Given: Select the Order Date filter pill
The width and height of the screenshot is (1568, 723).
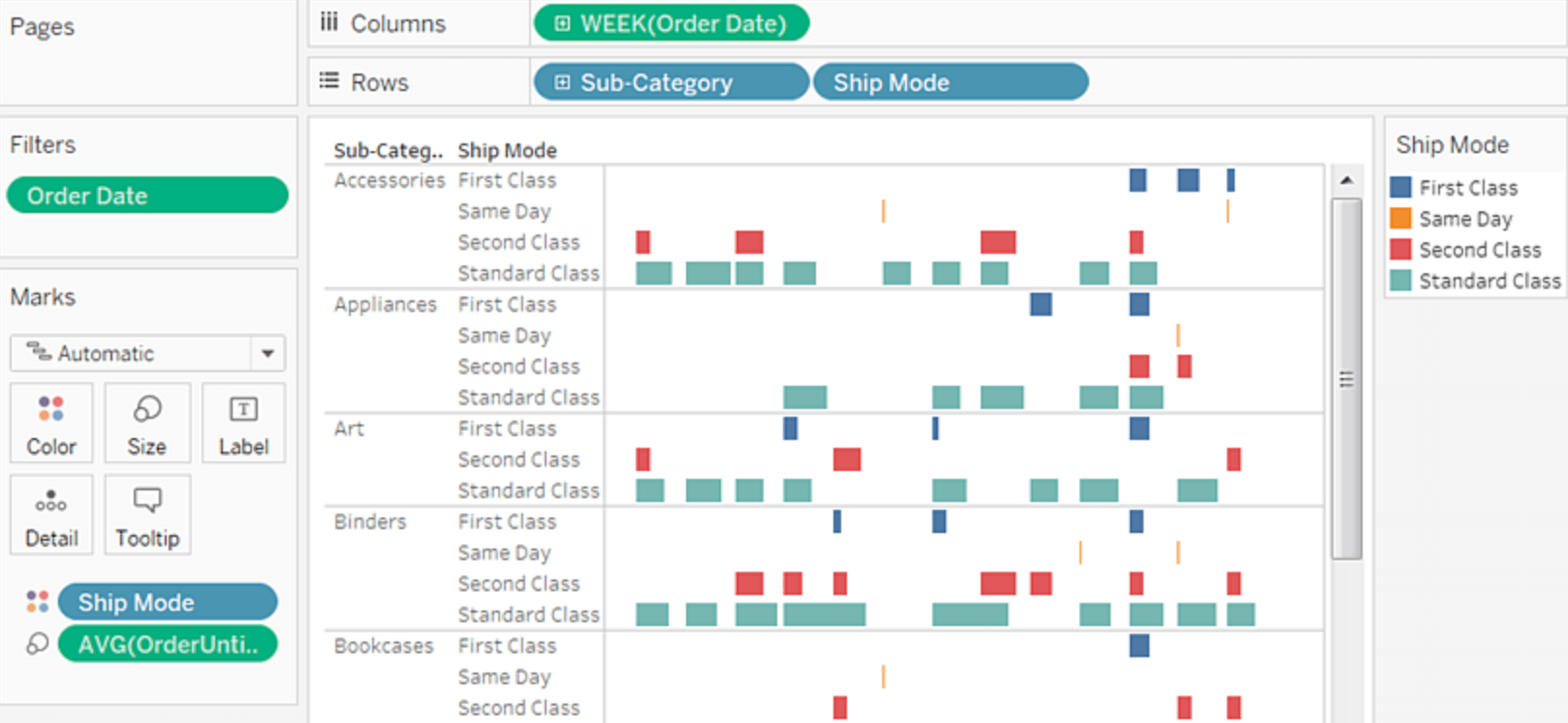Looking at the screenshot, I should [x=147, y=196].
